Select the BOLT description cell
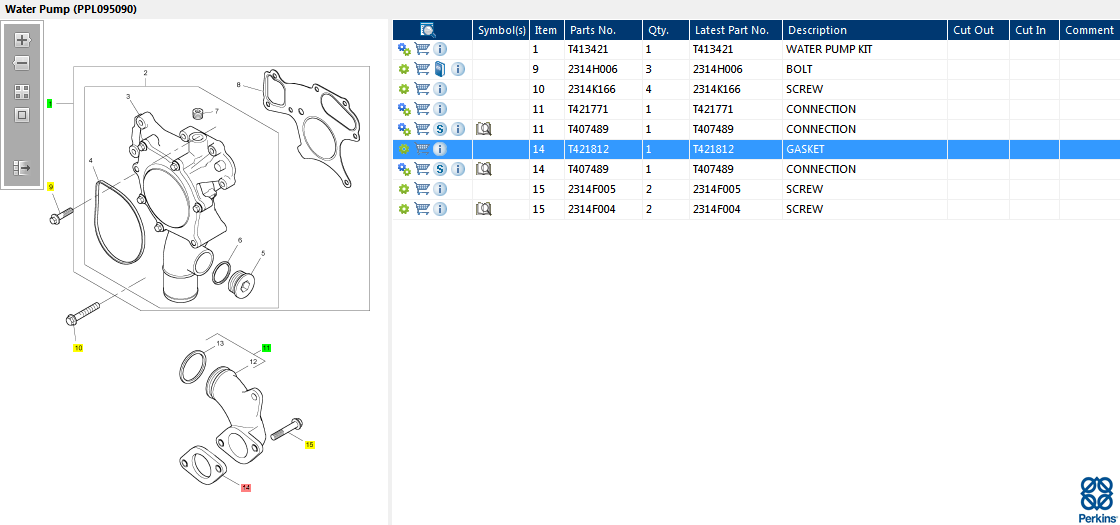The height and width of the screenshot is (525, 1120). coord(864,69)
